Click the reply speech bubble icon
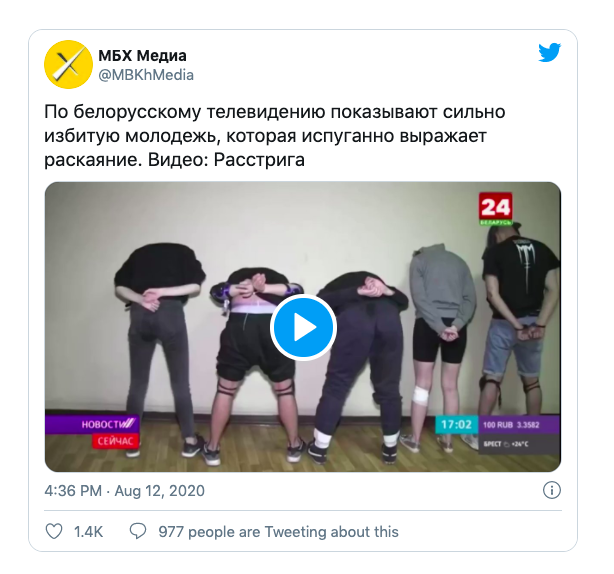 [x=138, y=532]
